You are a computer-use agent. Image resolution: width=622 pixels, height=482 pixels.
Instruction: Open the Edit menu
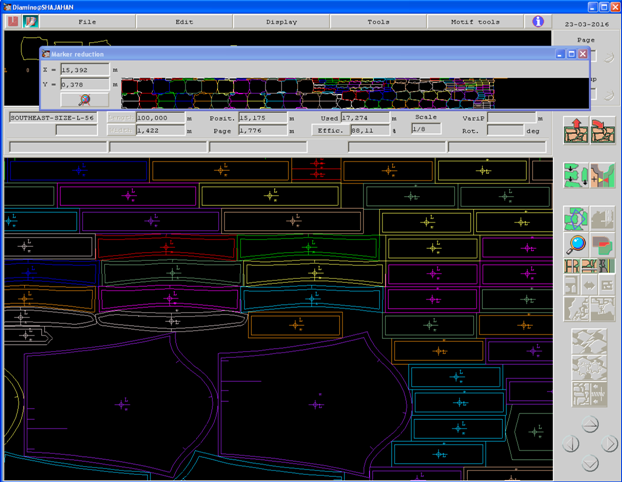[x=184, y=20]
